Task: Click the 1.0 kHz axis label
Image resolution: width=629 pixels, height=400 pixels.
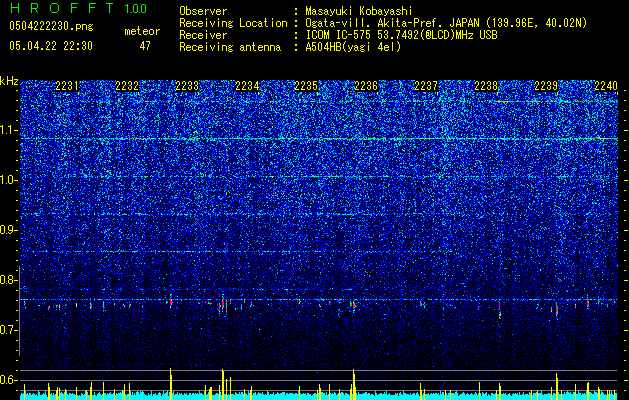Action: coord(9,180)
